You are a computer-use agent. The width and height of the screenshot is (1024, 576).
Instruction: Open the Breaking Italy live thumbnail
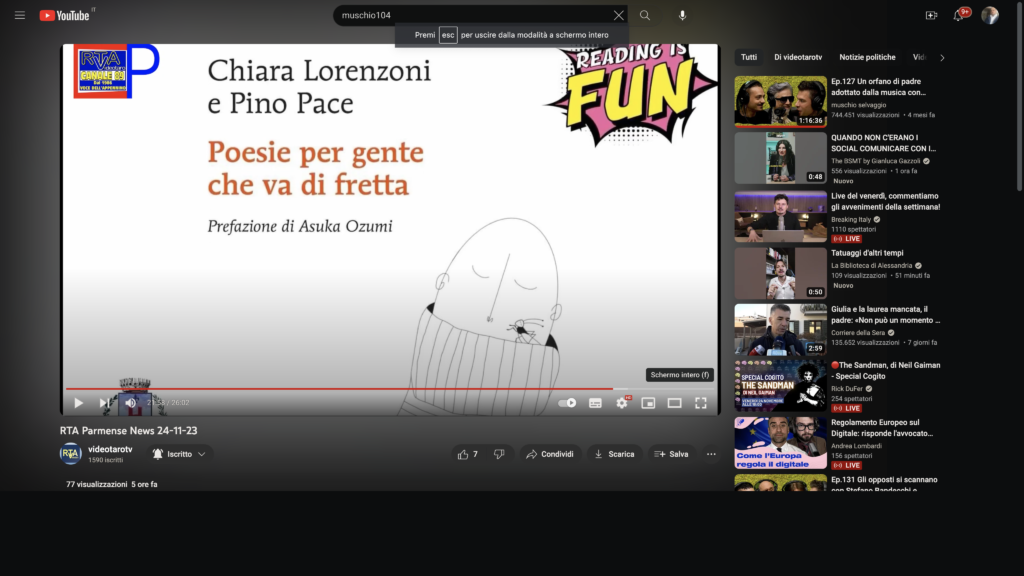(x=780, y=216)
